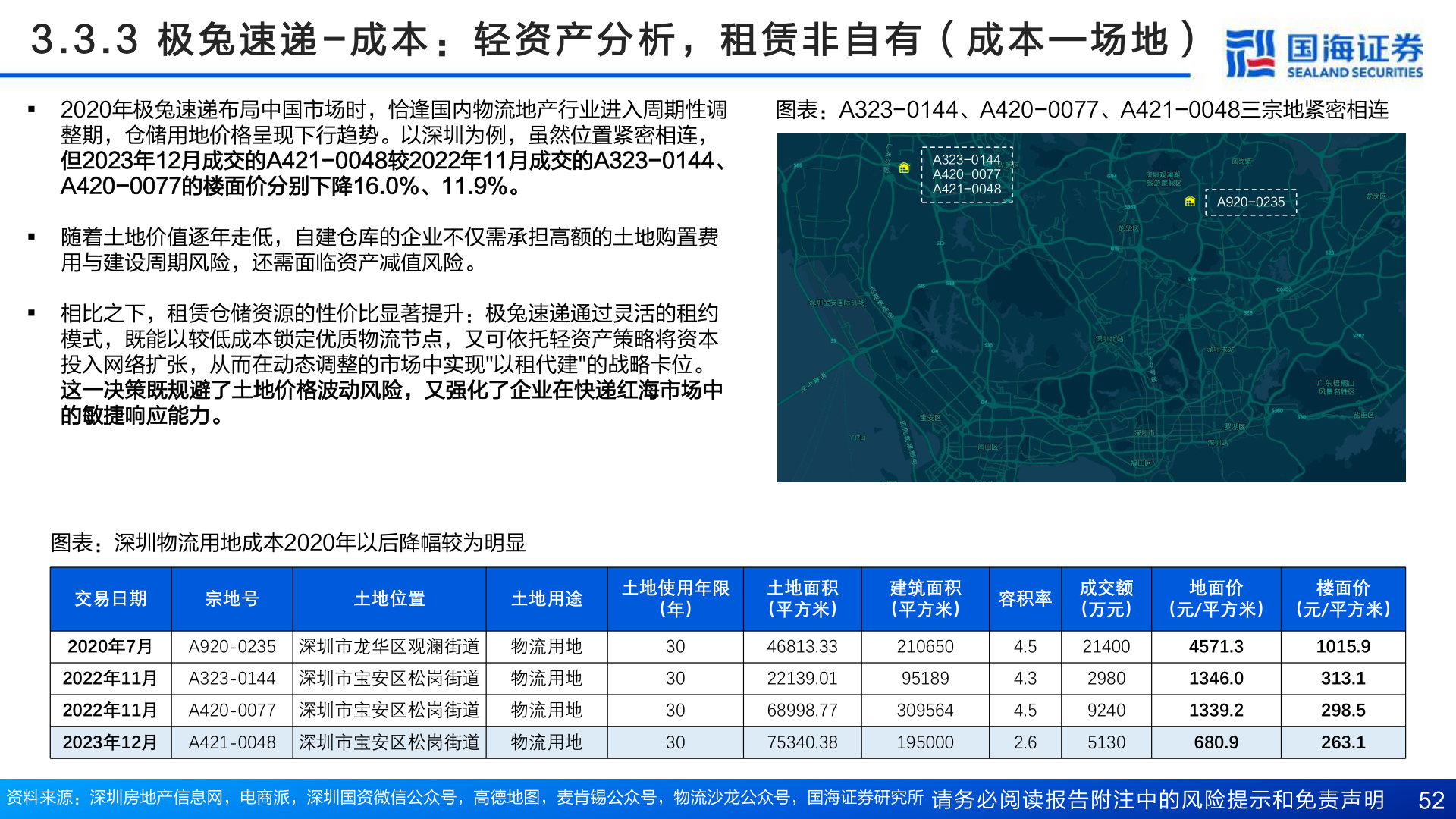Click the A920-0235 warehouse pin on the map
Screen dimensions: 1456x819
tap(1190, 202)
